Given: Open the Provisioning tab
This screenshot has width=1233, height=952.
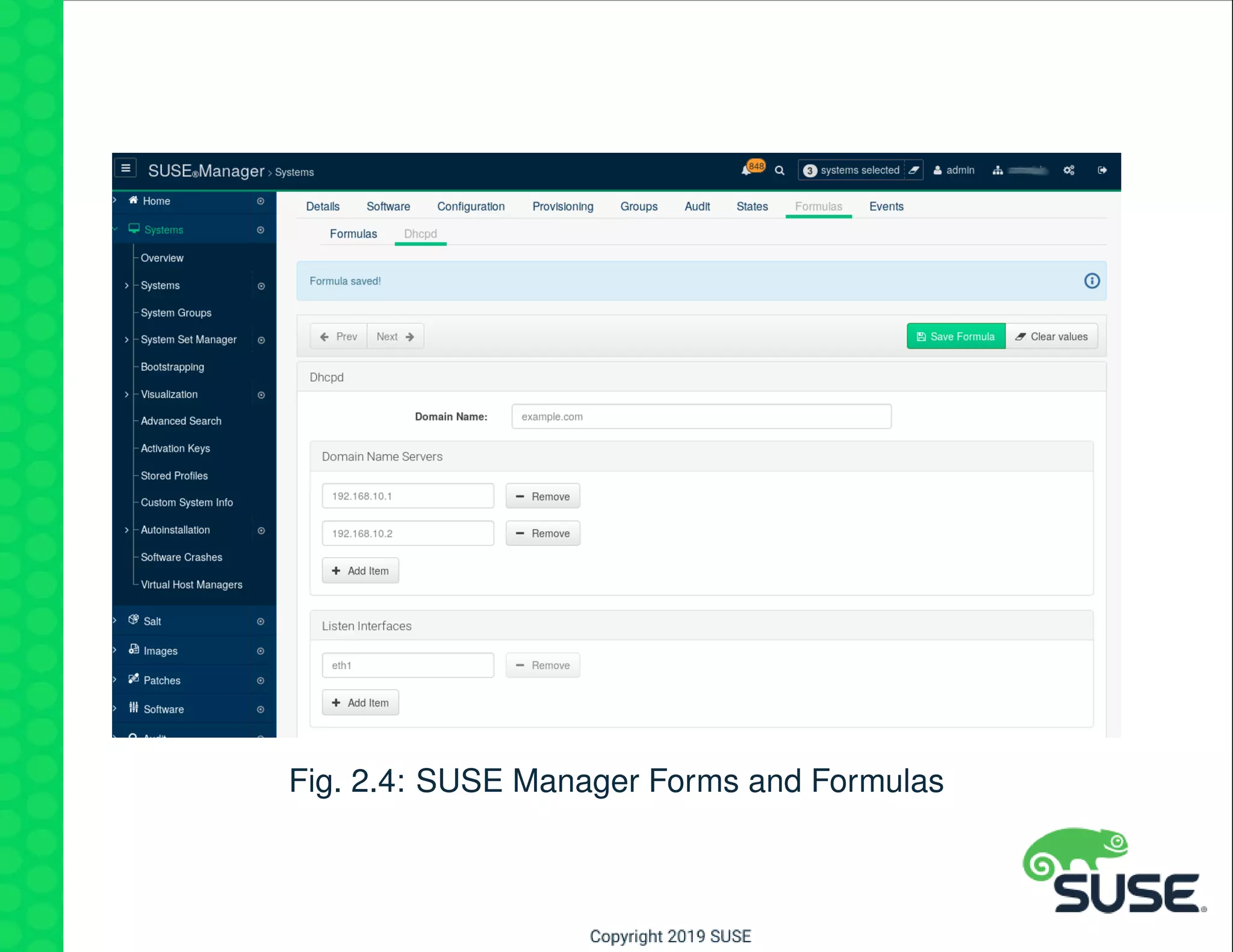Looking at the screenshot, I should 563,206.
